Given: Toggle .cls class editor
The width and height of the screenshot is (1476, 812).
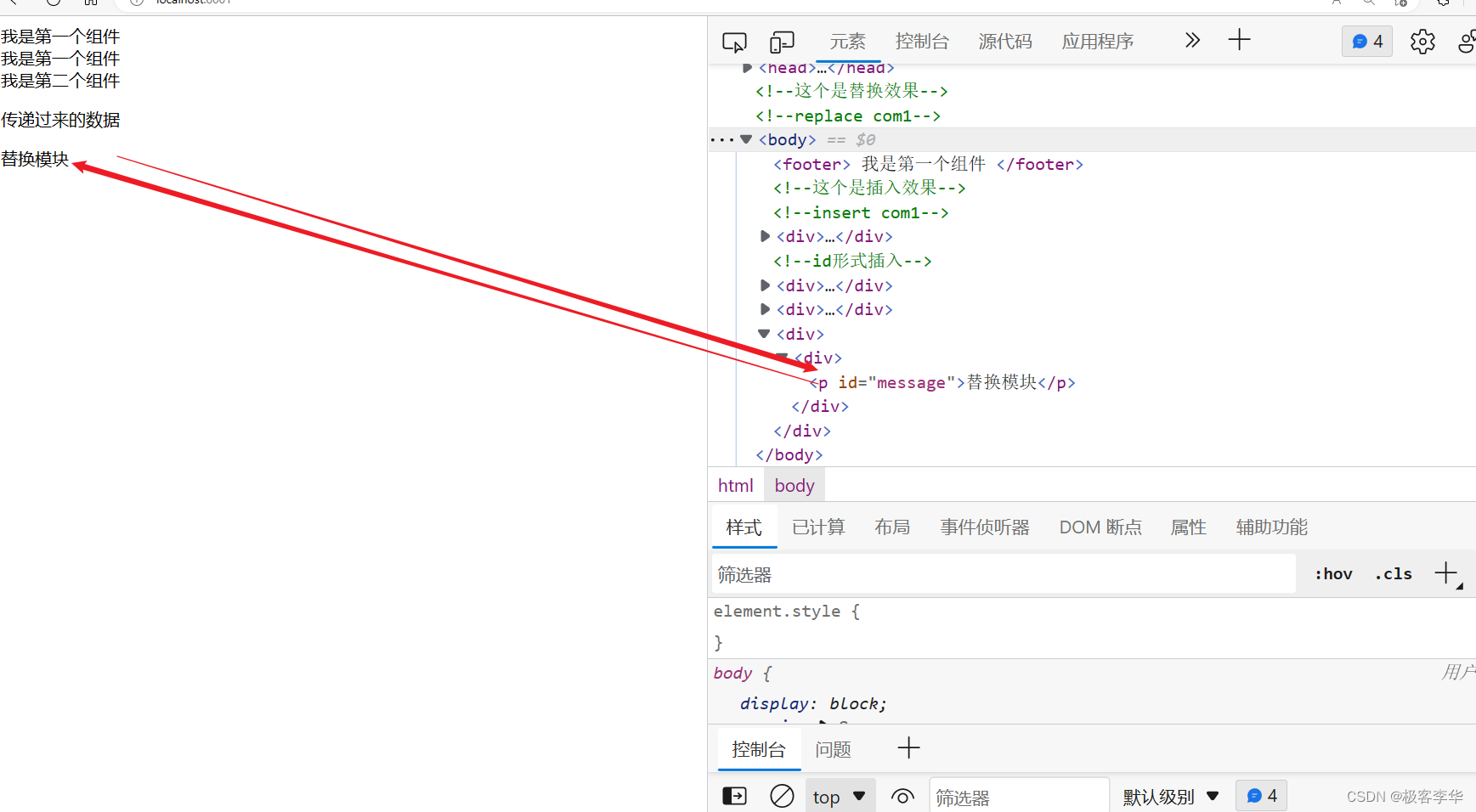Looking at the screenshot, I should click(x=1394, y=573).
